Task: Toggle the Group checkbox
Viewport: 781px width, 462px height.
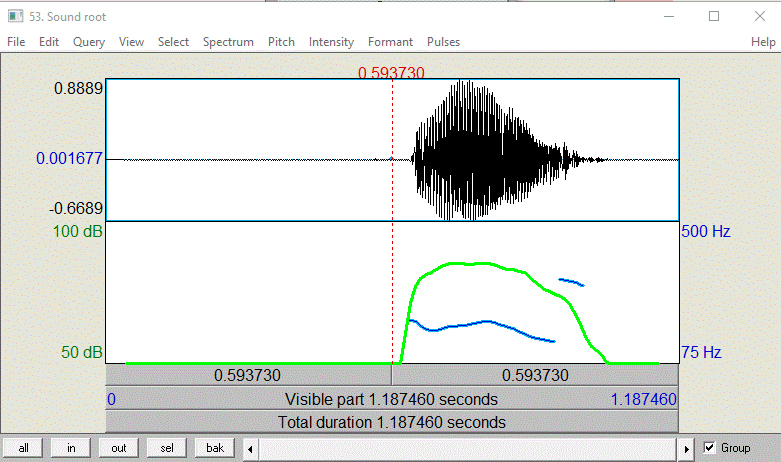Action: pos(709,448)
